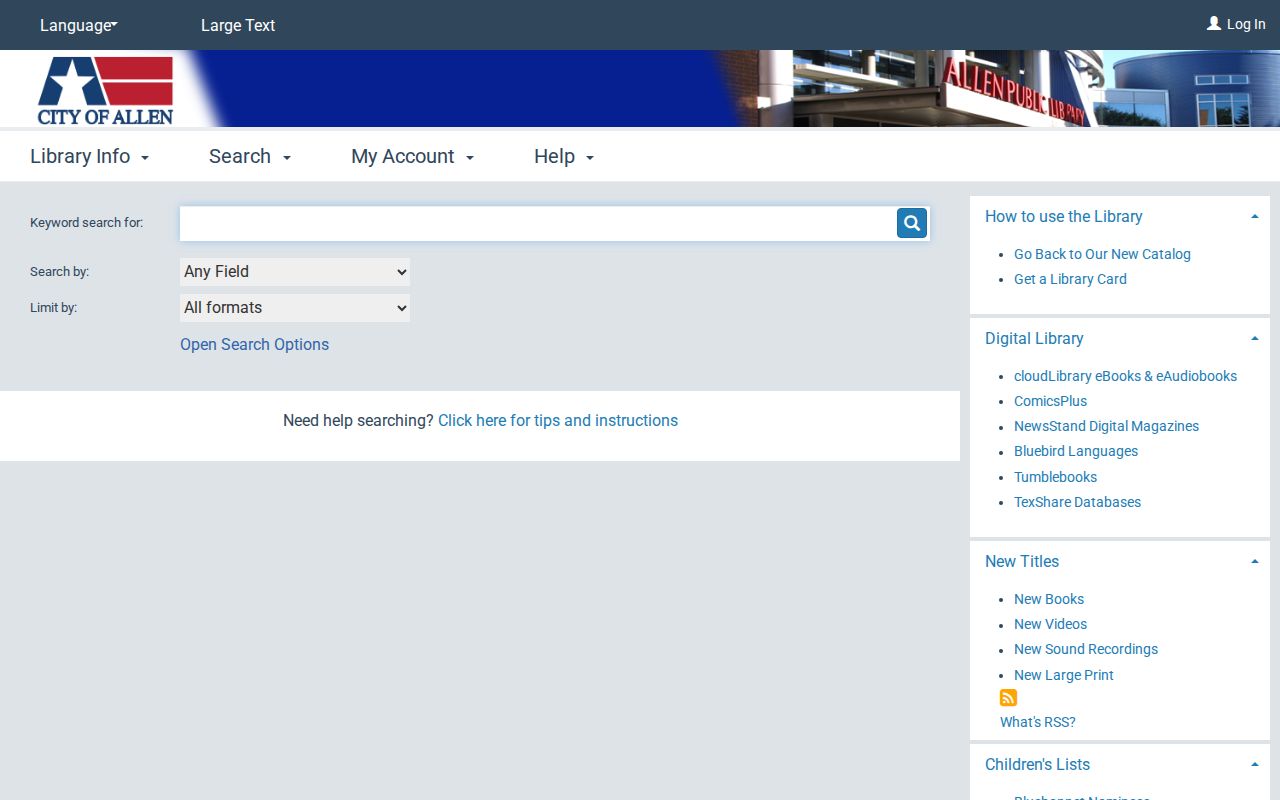Open New Books list
The width and height of the screenshot is (1280, 800).
[1049, 599]
